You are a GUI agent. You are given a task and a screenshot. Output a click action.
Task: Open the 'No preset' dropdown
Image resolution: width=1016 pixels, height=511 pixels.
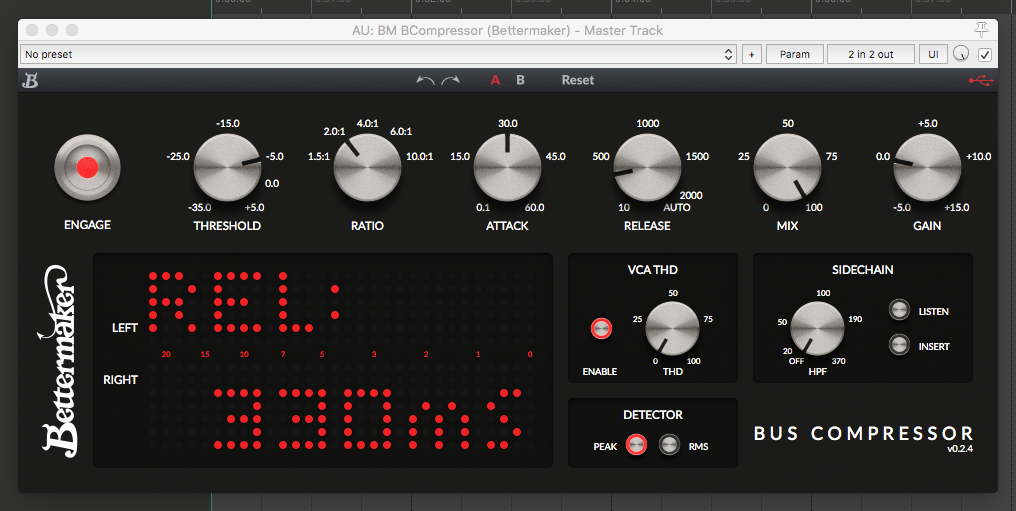pyautogui.click(x=379, y=54)
